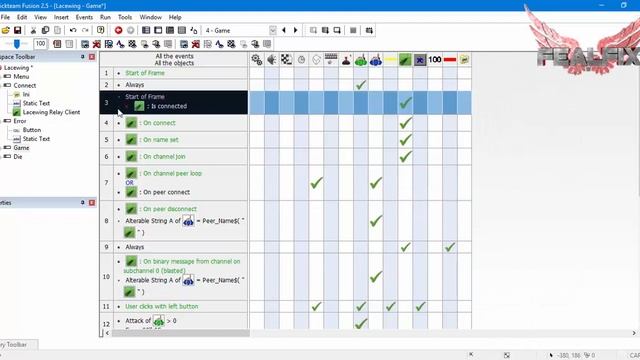This screenshot has width=640, height=360.
Task: Open file with the folder icon
Action: [5, 31]
